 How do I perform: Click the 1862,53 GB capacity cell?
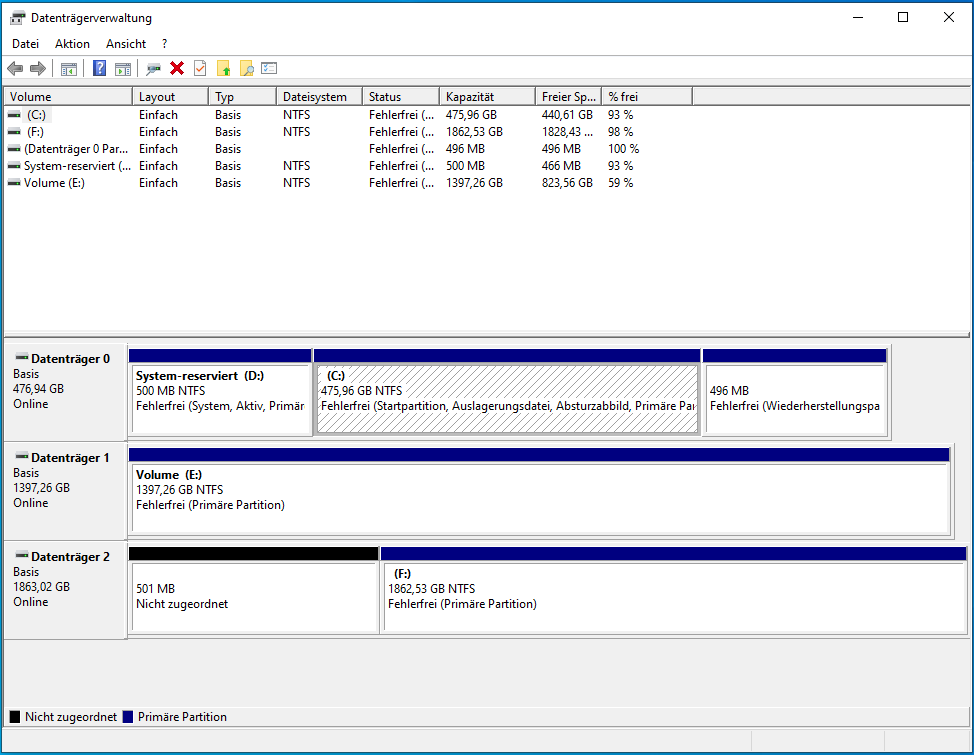point(475,132)
